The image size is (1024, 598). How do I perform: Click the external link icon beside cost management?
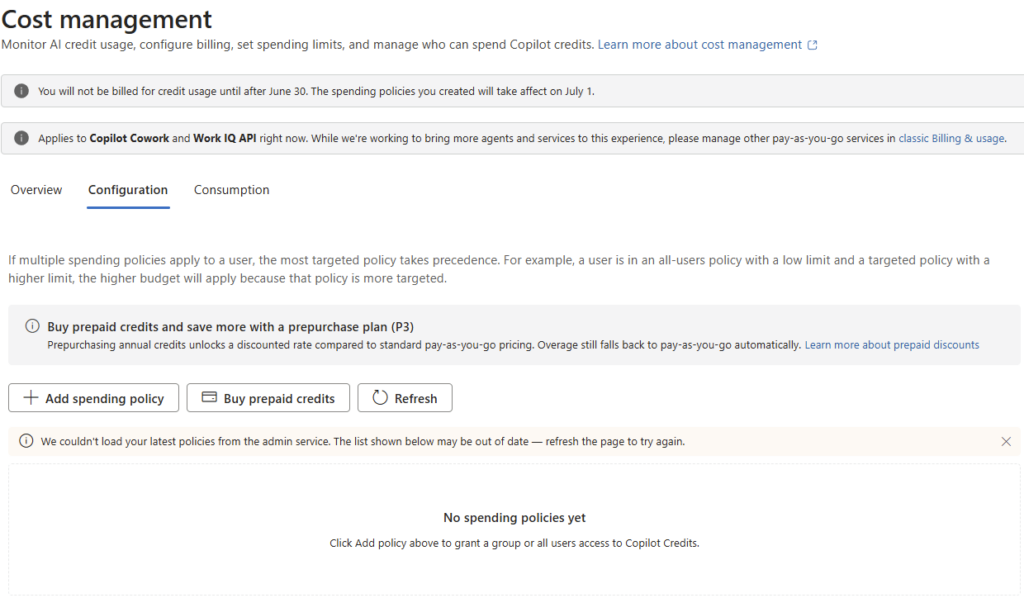[812, 45]
